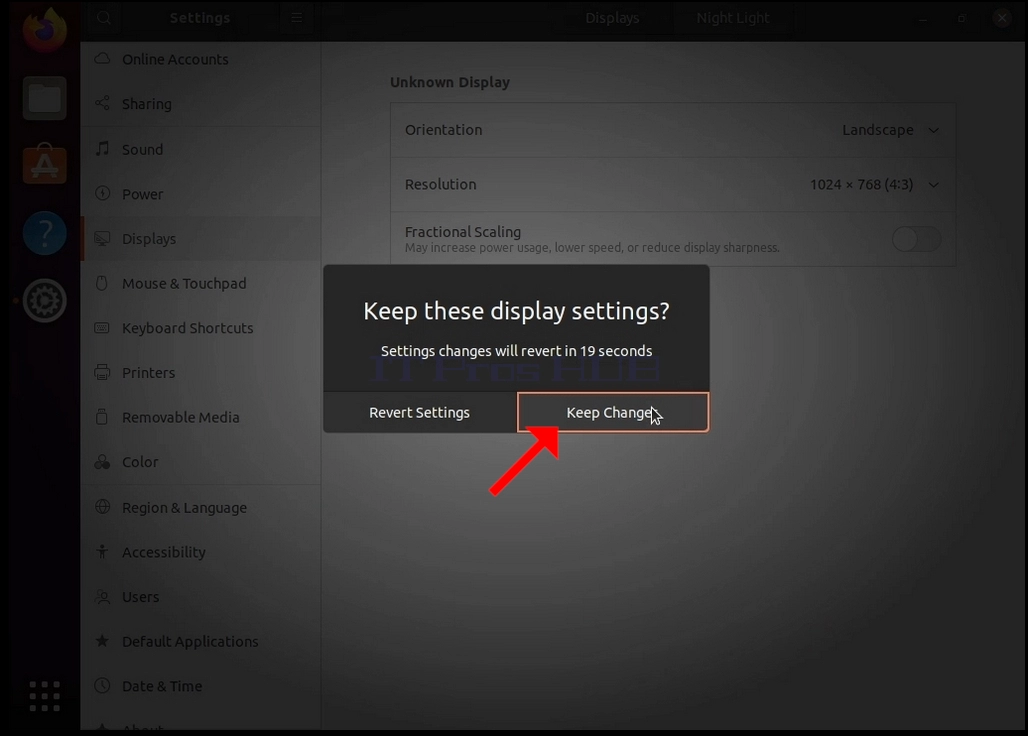Screen dimensions: 1028x736
Task: Open the Color settings panel
Action: tap(201, 461)
